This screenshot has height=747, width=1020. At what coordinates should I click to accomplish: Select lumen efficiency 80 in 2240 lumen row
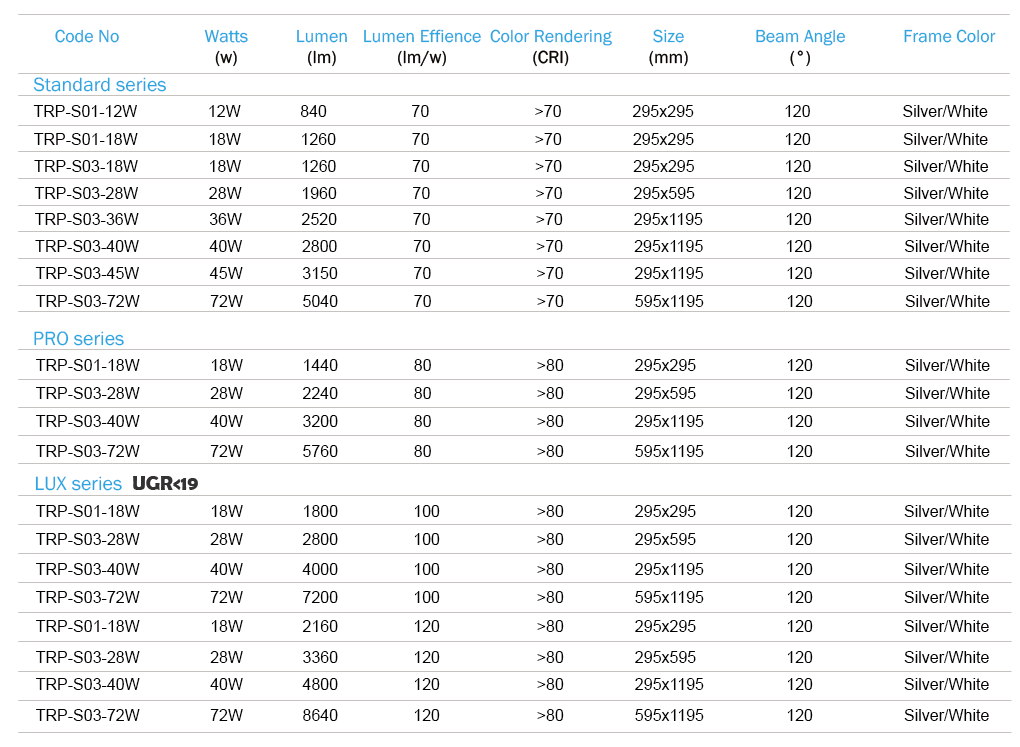pos(423,393)
